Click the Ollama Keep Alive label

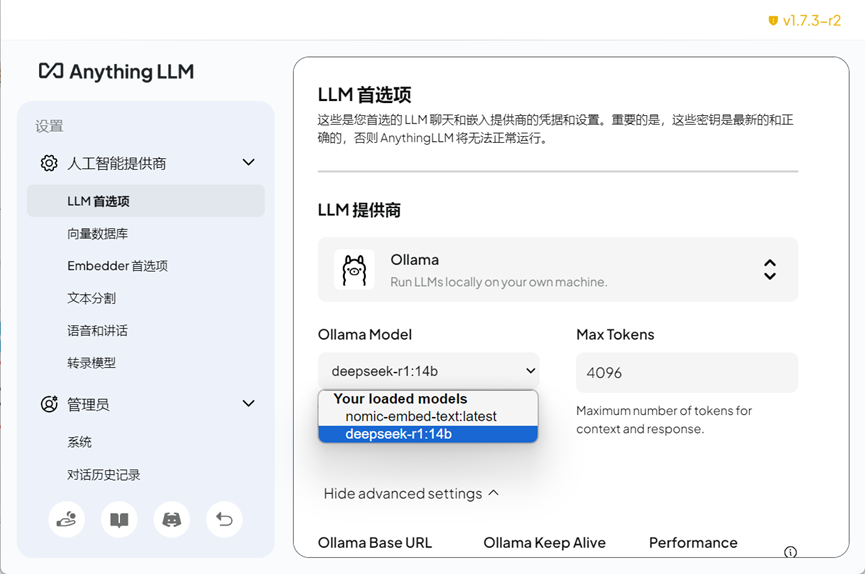(x=544, y=543)
